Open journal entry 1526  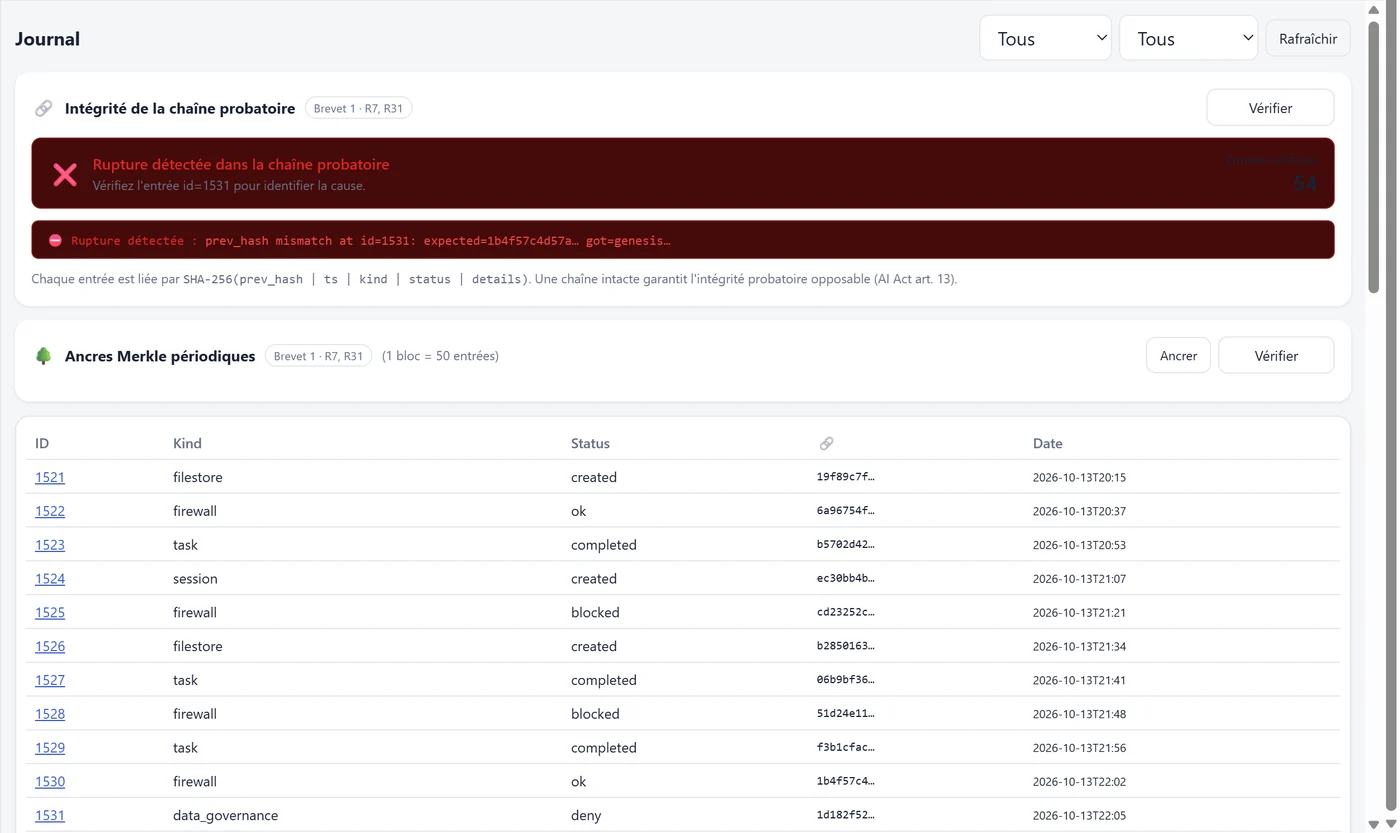tap(50, 646)
